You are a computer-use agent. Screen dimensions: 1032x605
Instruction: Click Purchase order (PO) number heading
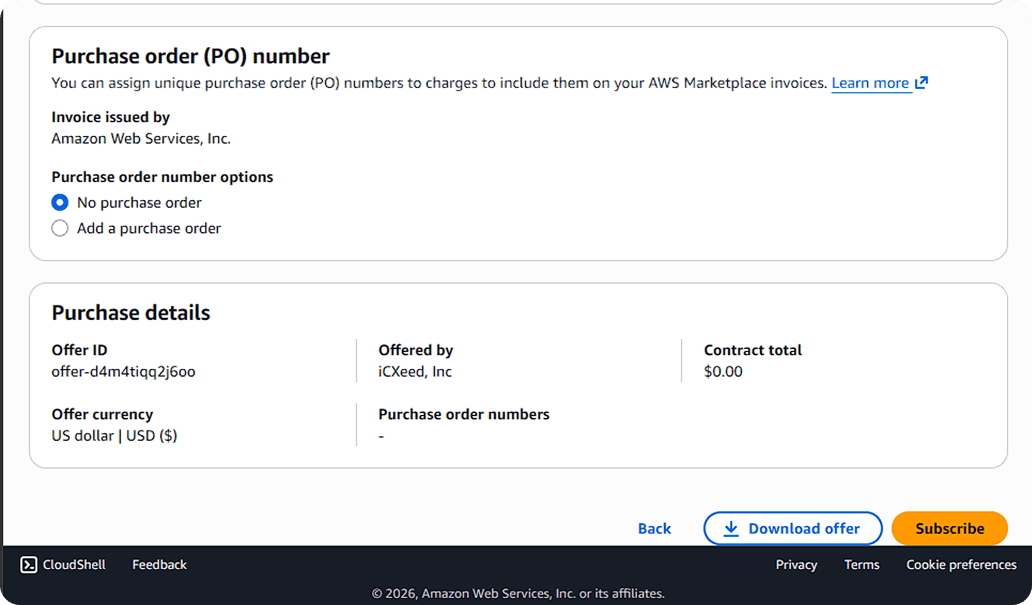[x=190, y=57]
